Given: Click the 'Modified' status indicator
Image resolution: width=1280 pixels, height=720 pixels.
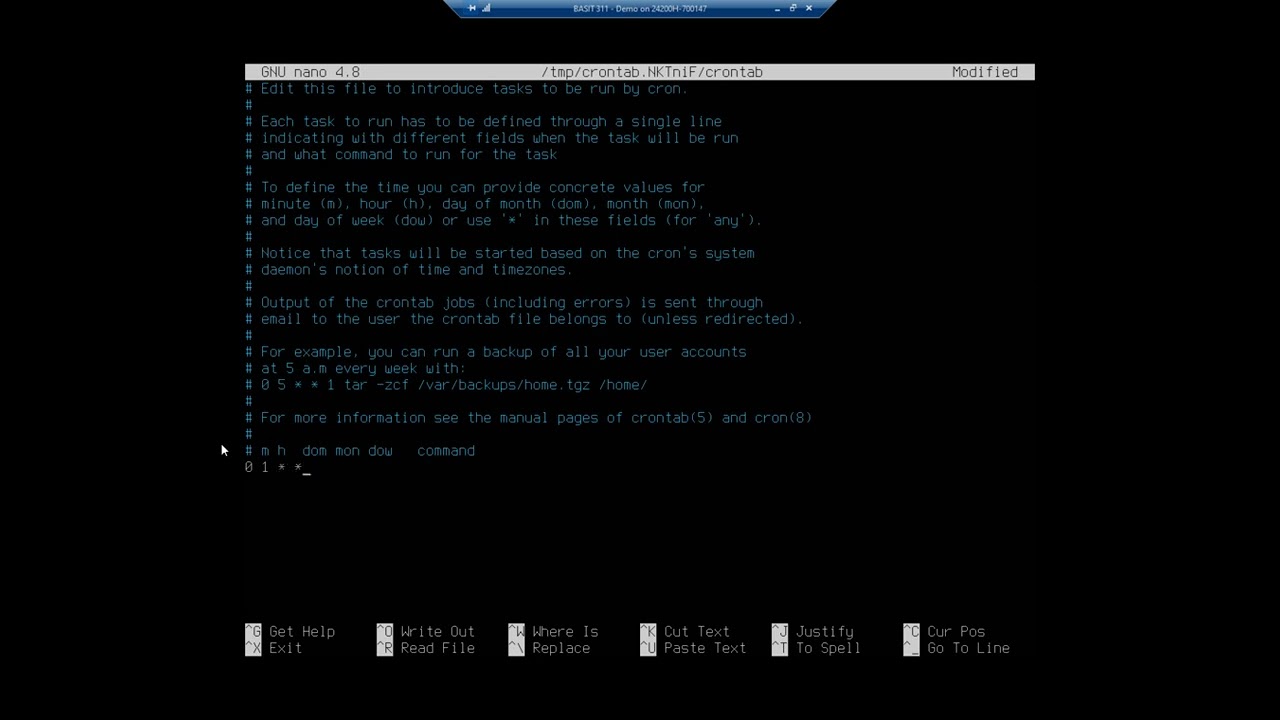Looking at the screenshot, I should coord(985,72).
